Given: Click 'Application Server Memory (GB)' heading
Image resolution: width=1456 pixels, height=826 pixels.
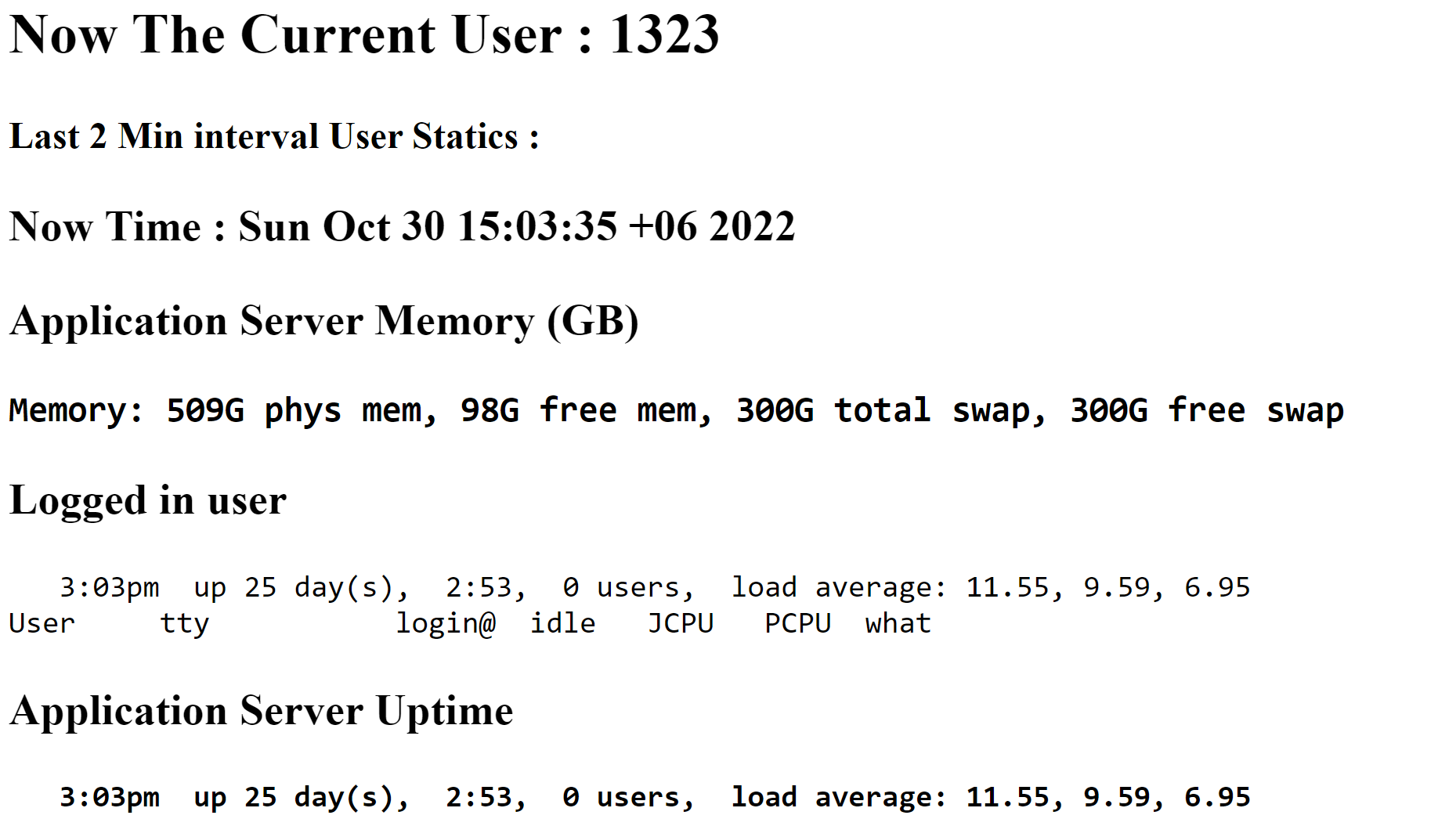Looking at the screenshot, I should point(324,321).
